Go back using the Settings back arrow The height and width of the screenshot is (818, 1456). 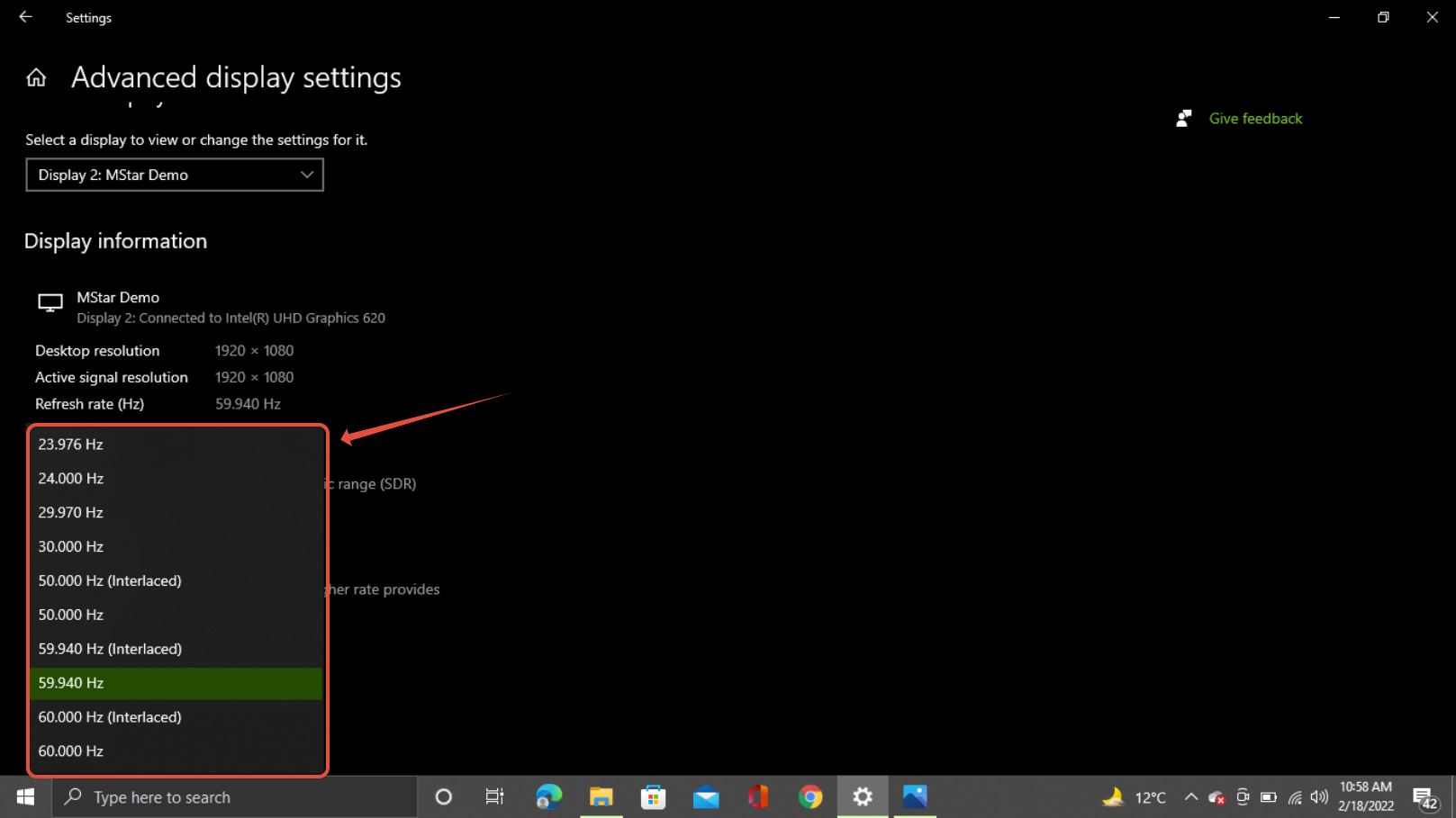point(25,17)
